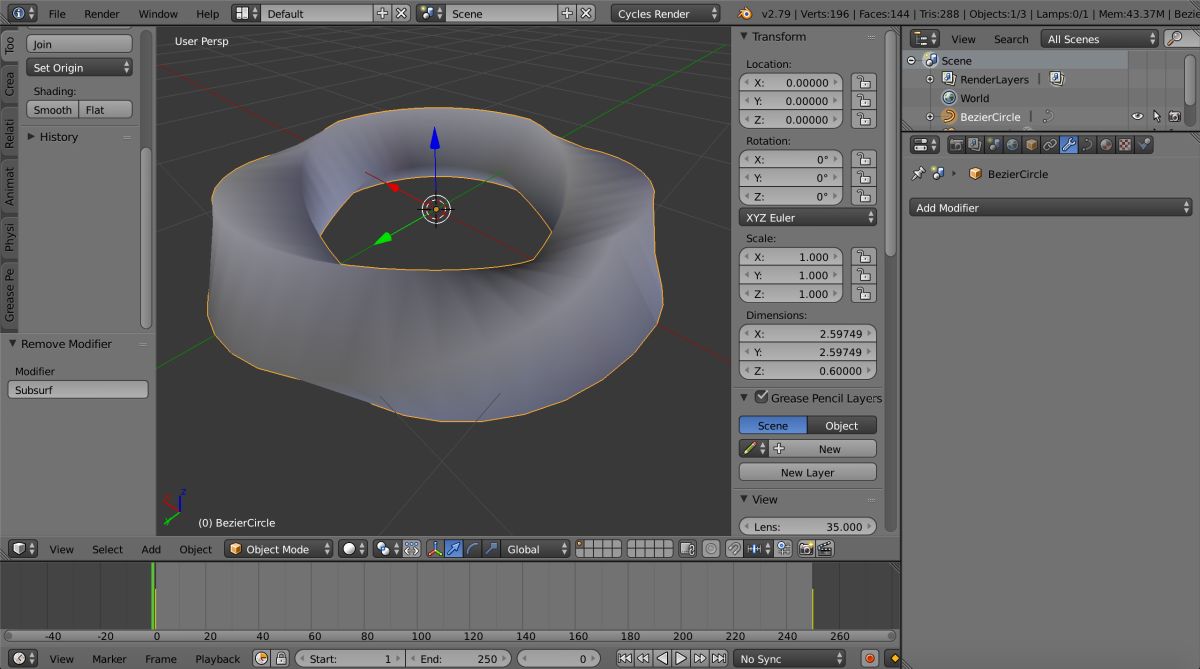This screenshot has height=669, width=1200.
Task: Open the Render menu
Action: tap(102, 14)
